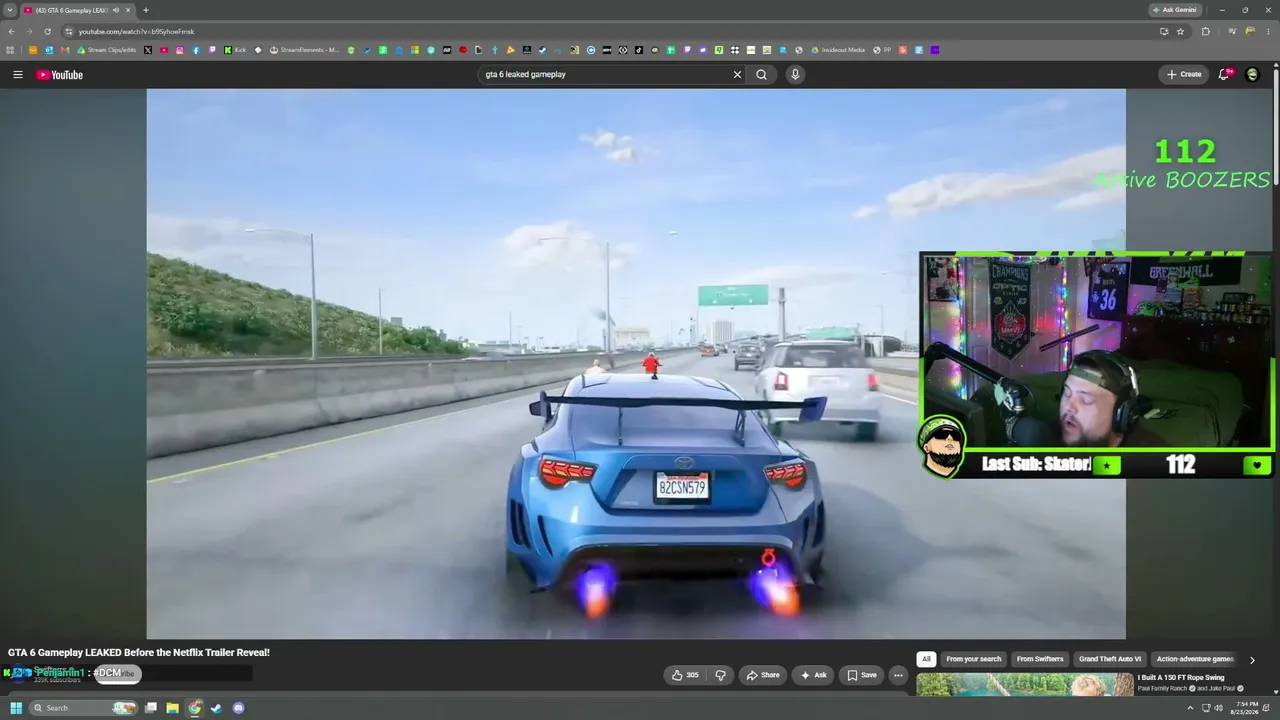Viewport: 1280px width, 720px height.
Task: Open the PP bookmark
Action: [x=882, y=50]
